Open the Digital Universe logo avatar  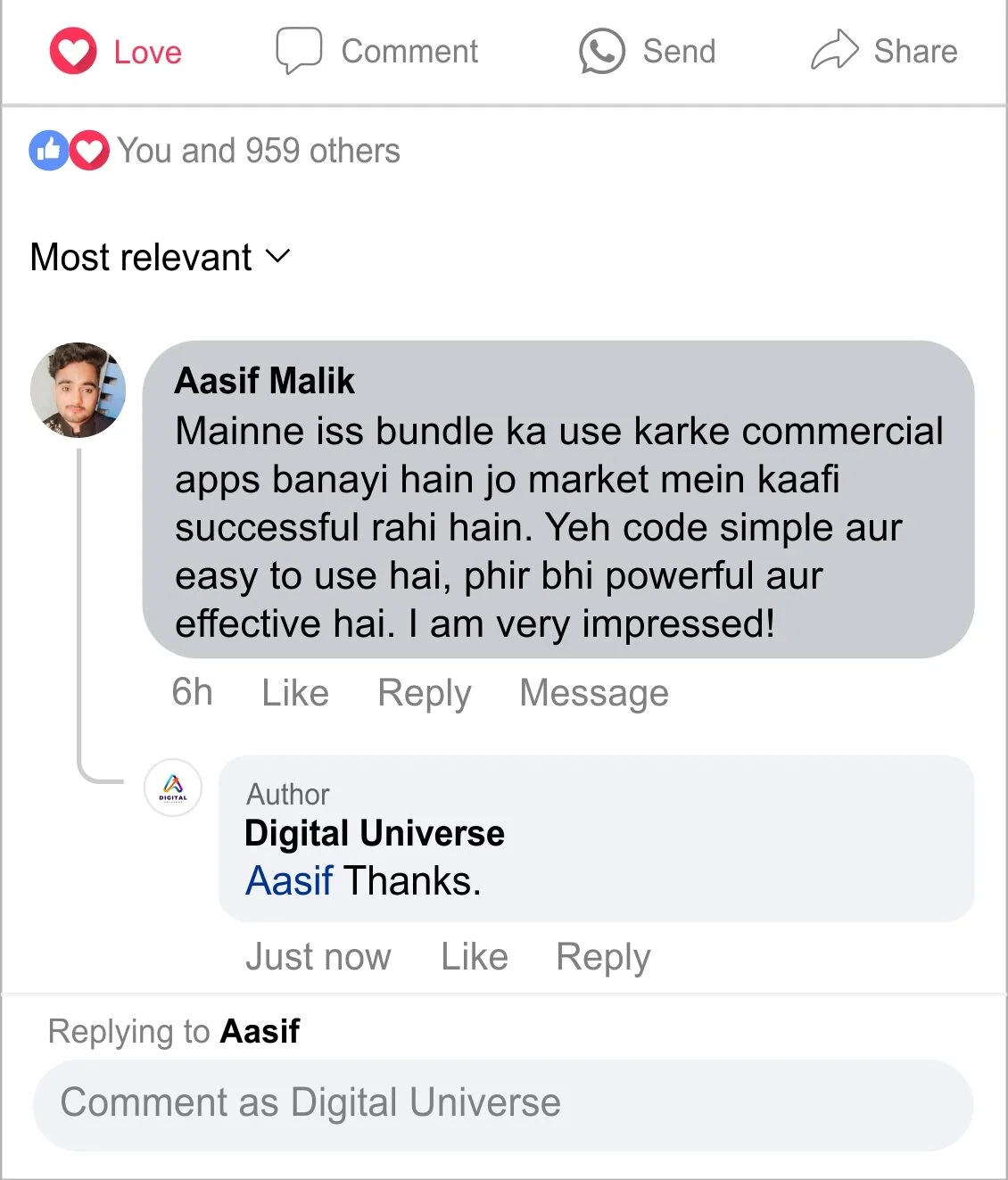(173, 788)
